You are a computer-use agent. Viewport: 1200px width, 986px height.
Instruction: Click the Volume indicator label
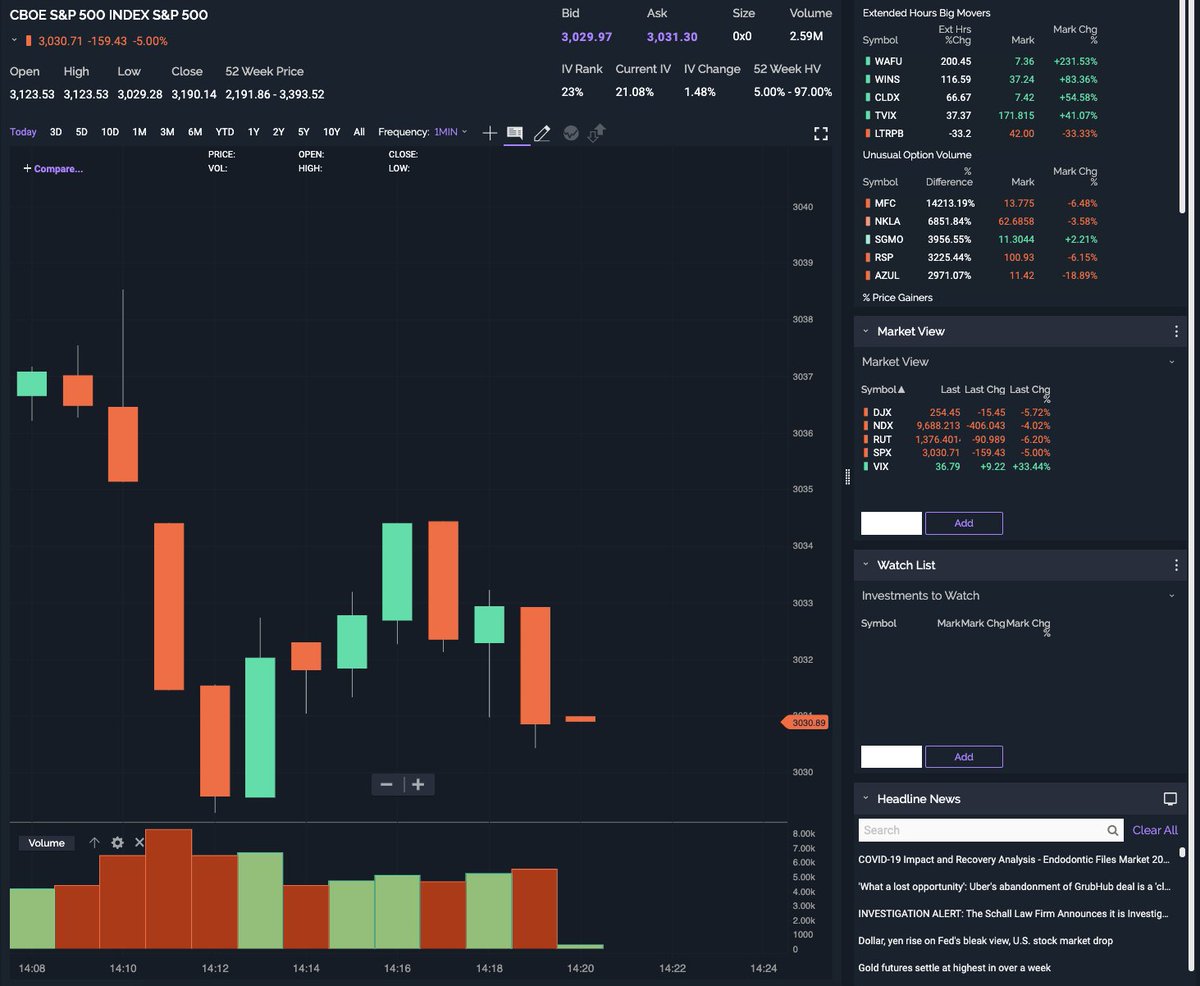click(47, 843)
